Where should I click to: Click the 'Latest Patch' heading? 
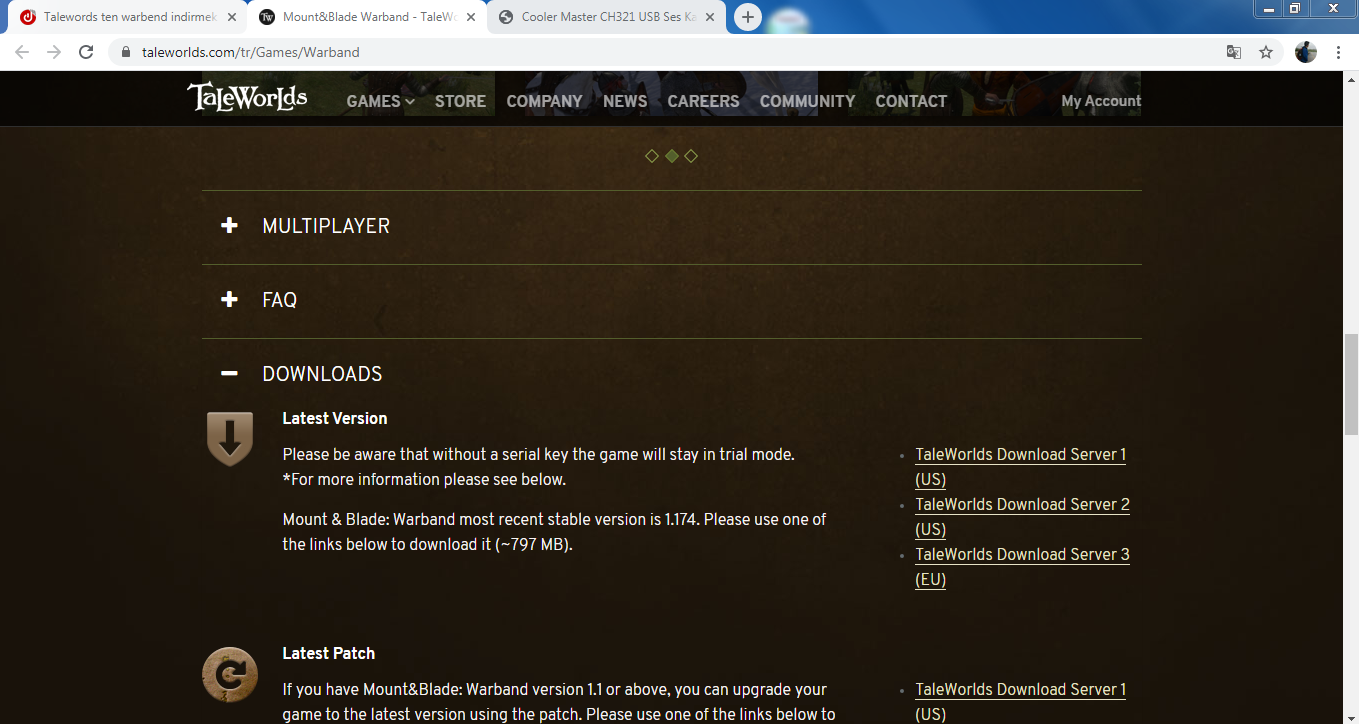pos(329,653)
